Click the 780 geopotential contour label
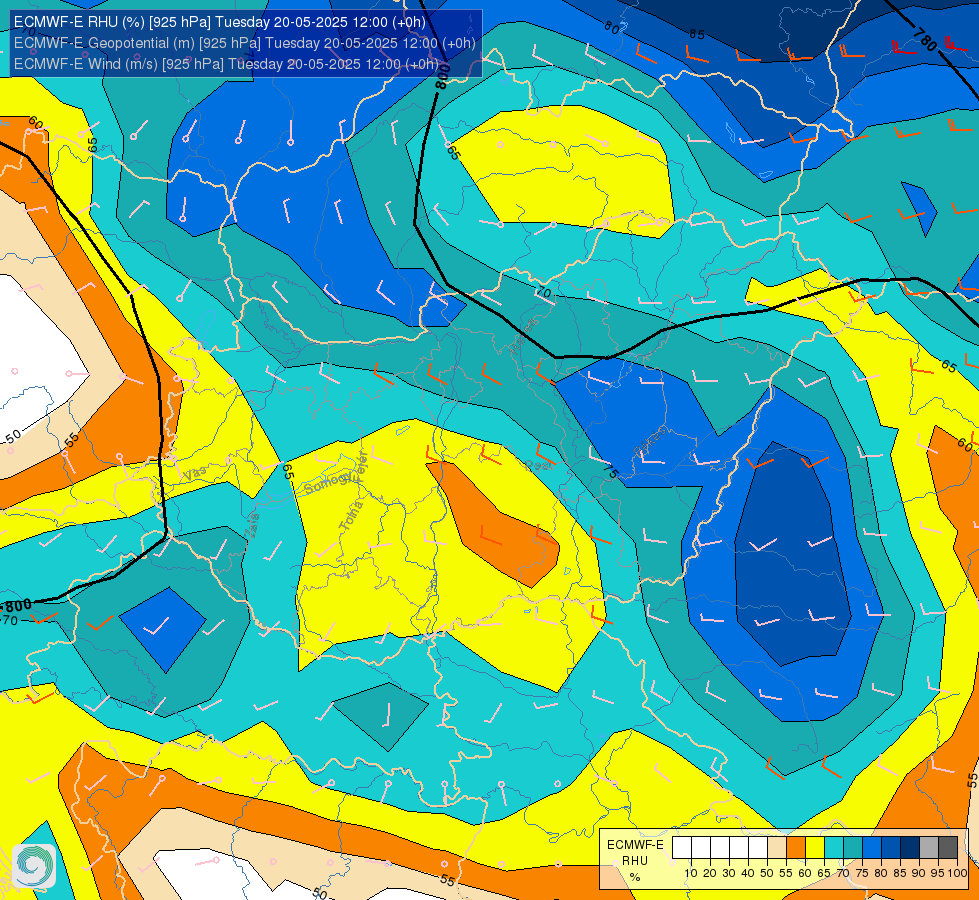The height and width of the screenshot is (900, 979). pos(925,41)
